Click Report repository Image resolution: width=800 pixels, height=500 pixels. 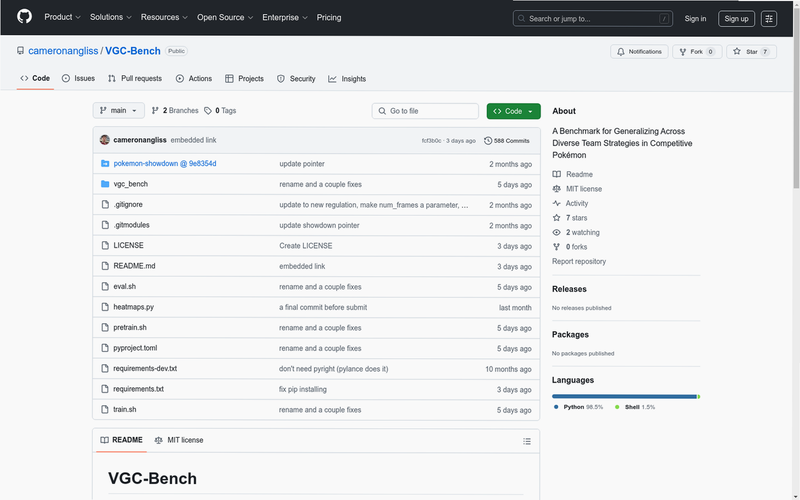pyautogui.click(x=579, y=261)
